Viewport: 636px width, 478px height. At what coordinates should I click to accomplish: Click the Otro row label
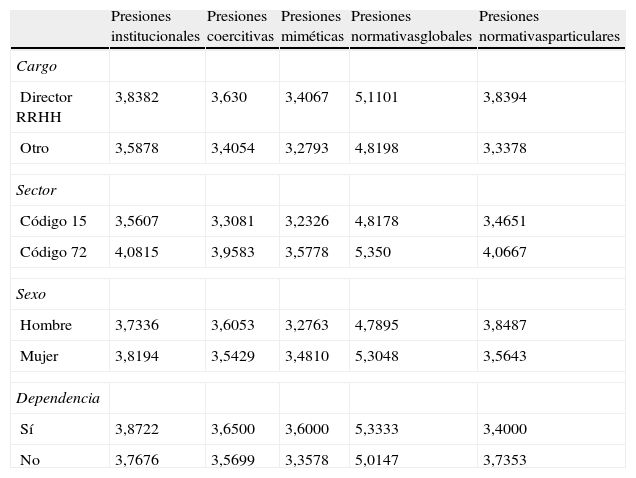pos(35,148)
